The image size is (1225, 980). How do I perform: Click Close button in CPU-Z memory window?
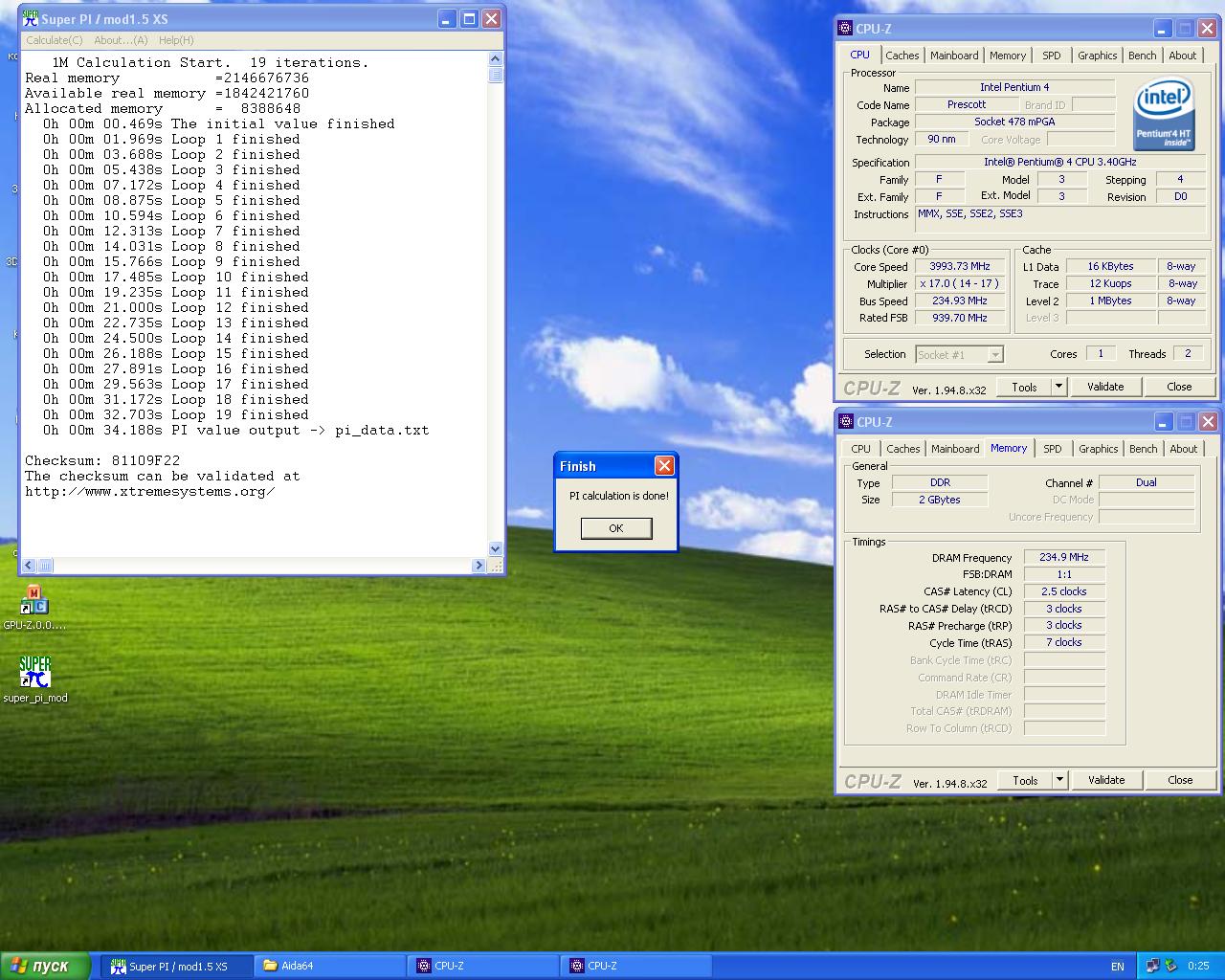pos(1180,780)
